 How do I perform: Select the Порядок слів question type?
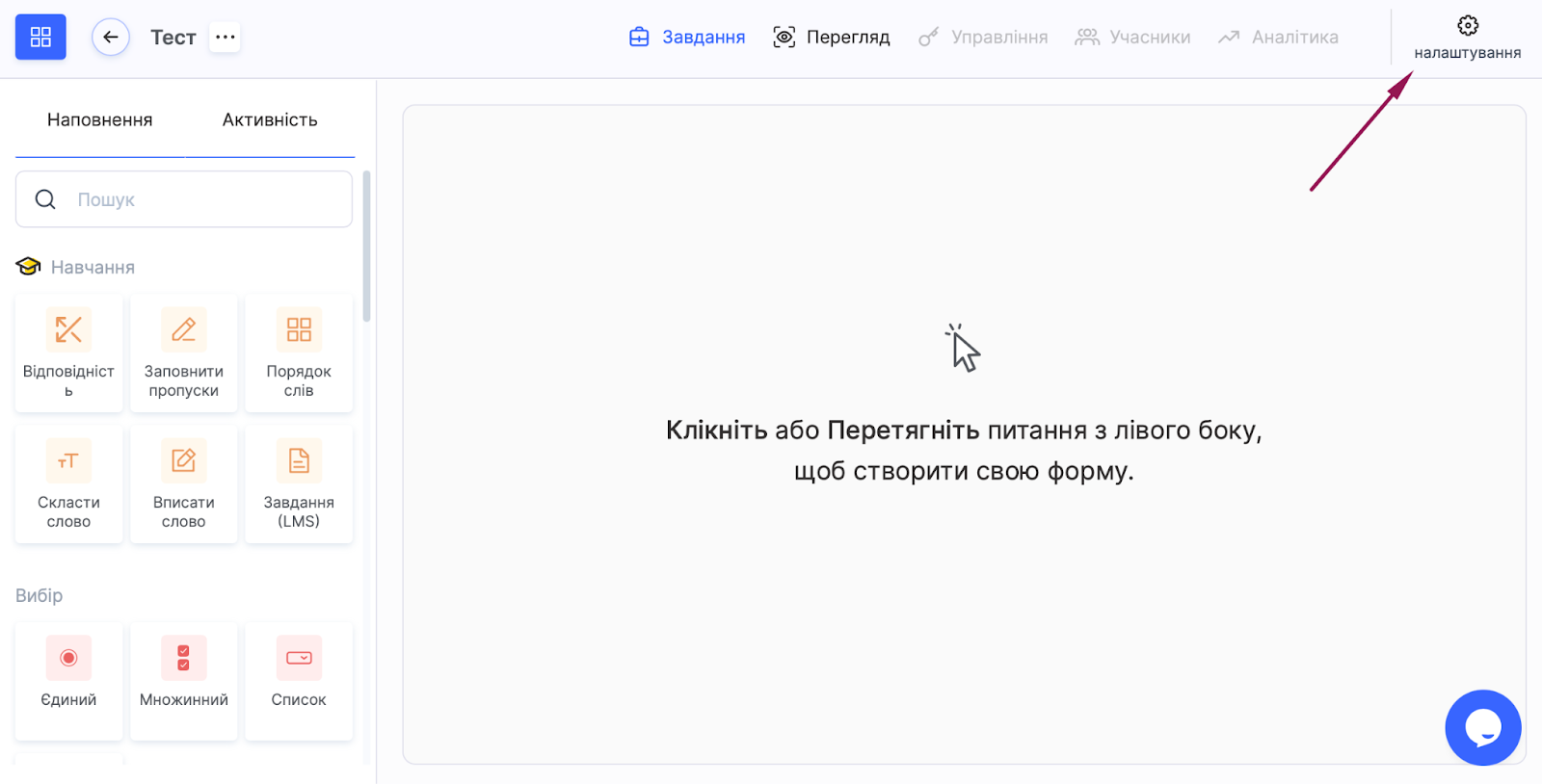pyautogui.click(x=299, y=353)
